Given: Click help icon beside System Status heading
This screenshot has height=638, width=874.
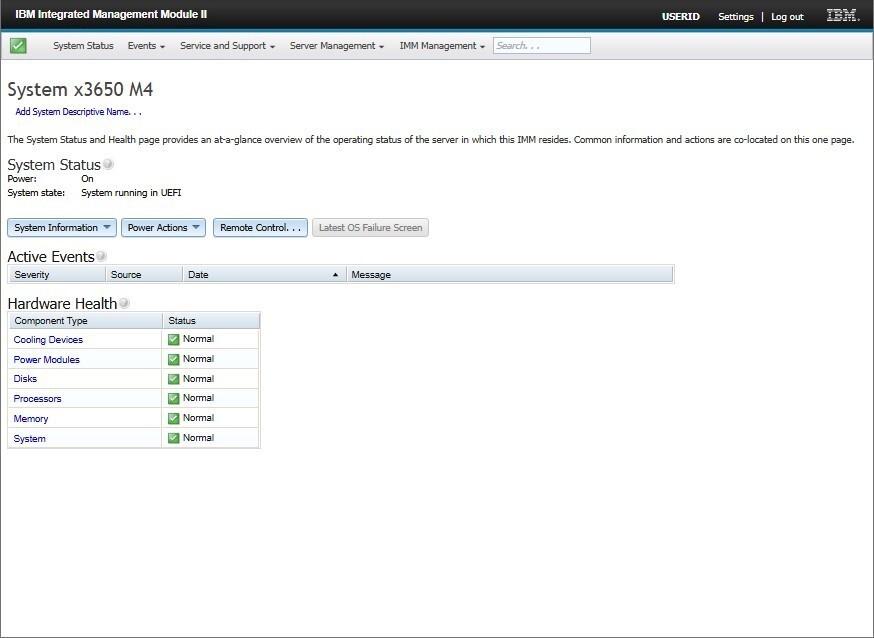Looking at the screenshot, I should [108, 164].
